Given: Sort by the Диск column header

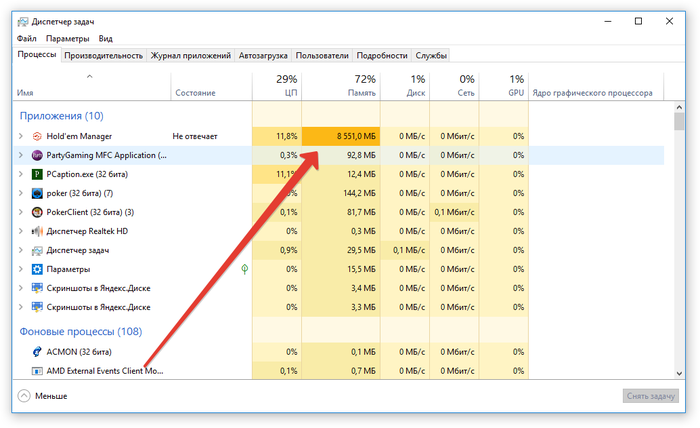Looking at the screenshot, I should tap(405, 86).
